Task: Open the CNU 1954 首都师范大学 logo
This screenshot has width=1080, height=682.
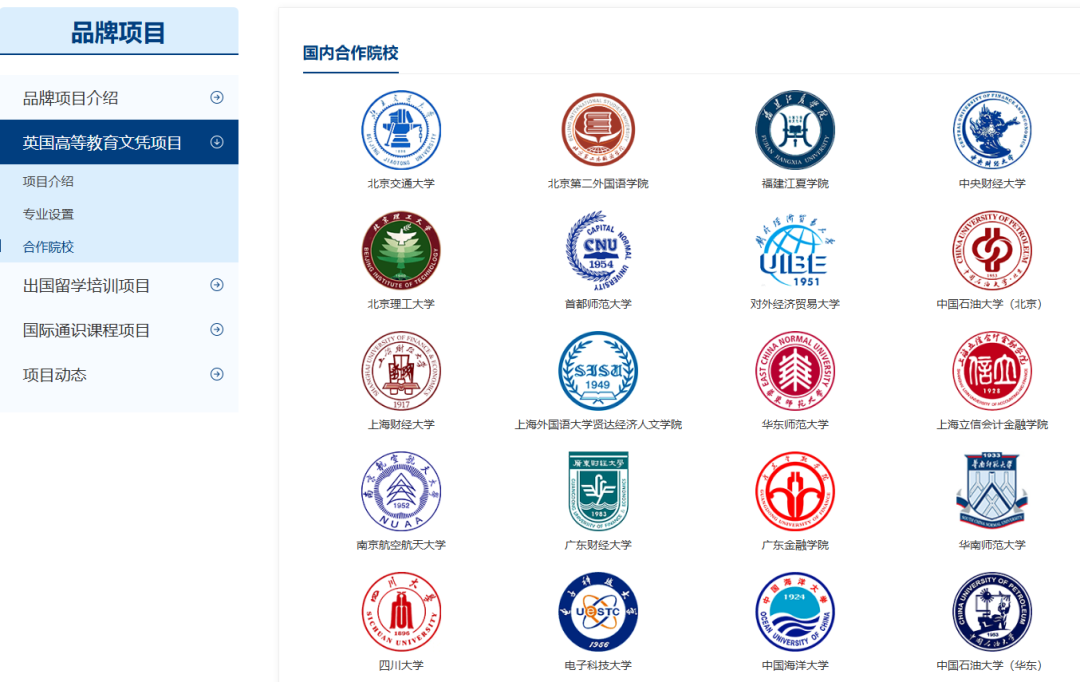Action: pos(598,251)
